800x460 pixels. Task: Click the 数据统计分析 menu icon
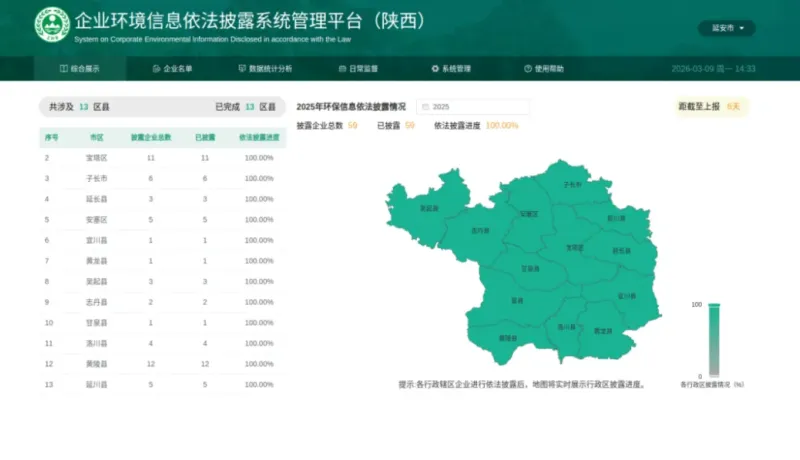(x=242, y=69)
